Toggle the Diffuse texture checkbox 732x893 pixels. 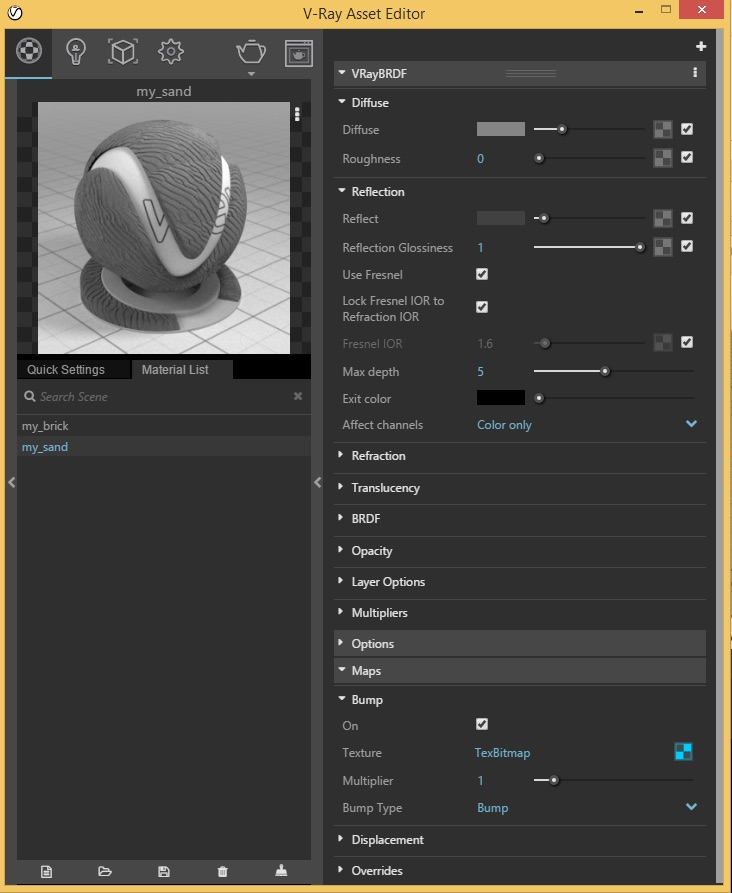coord(687,129)
